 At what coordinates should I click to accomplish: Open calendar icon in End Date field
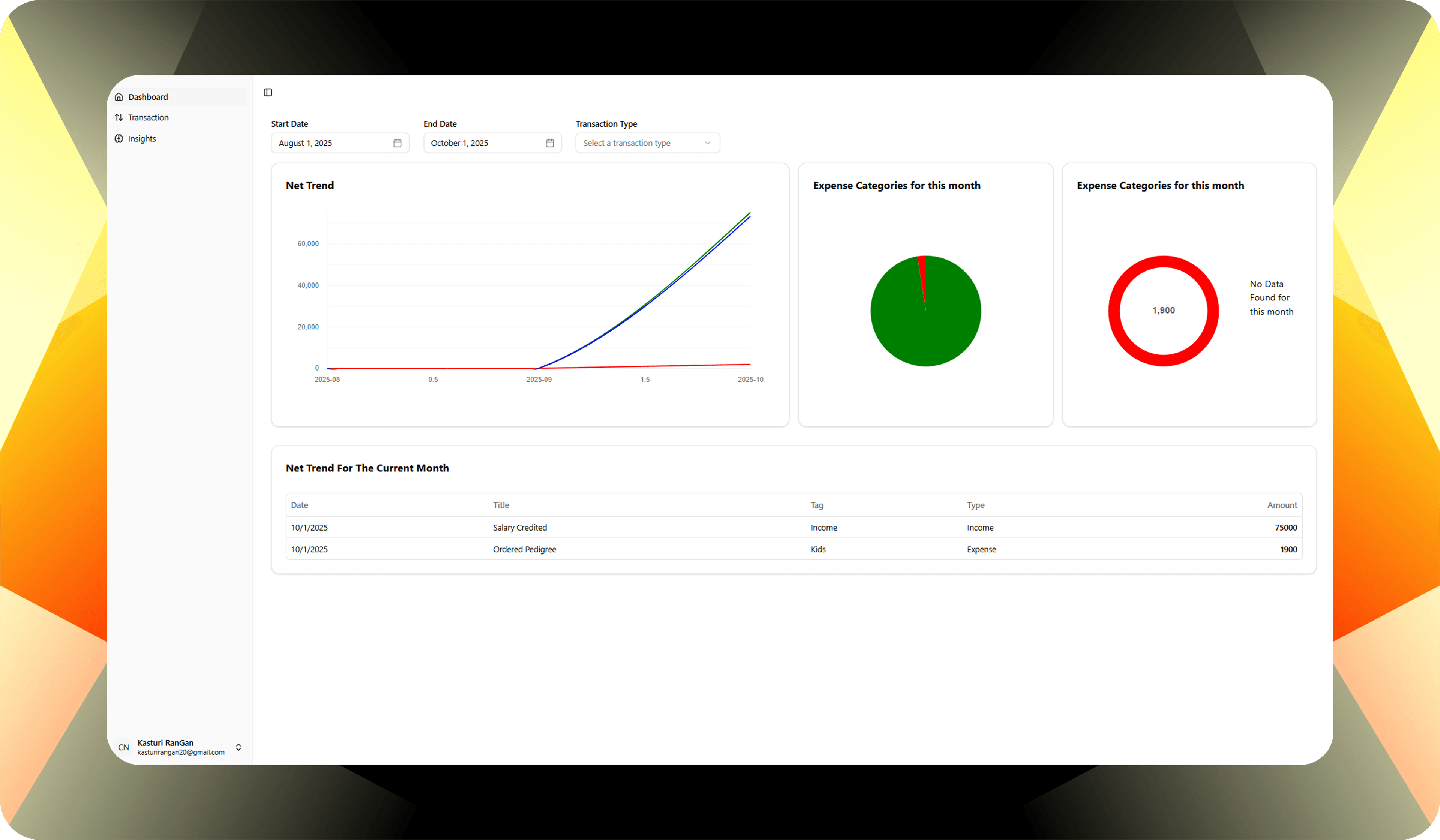point(550,143)
